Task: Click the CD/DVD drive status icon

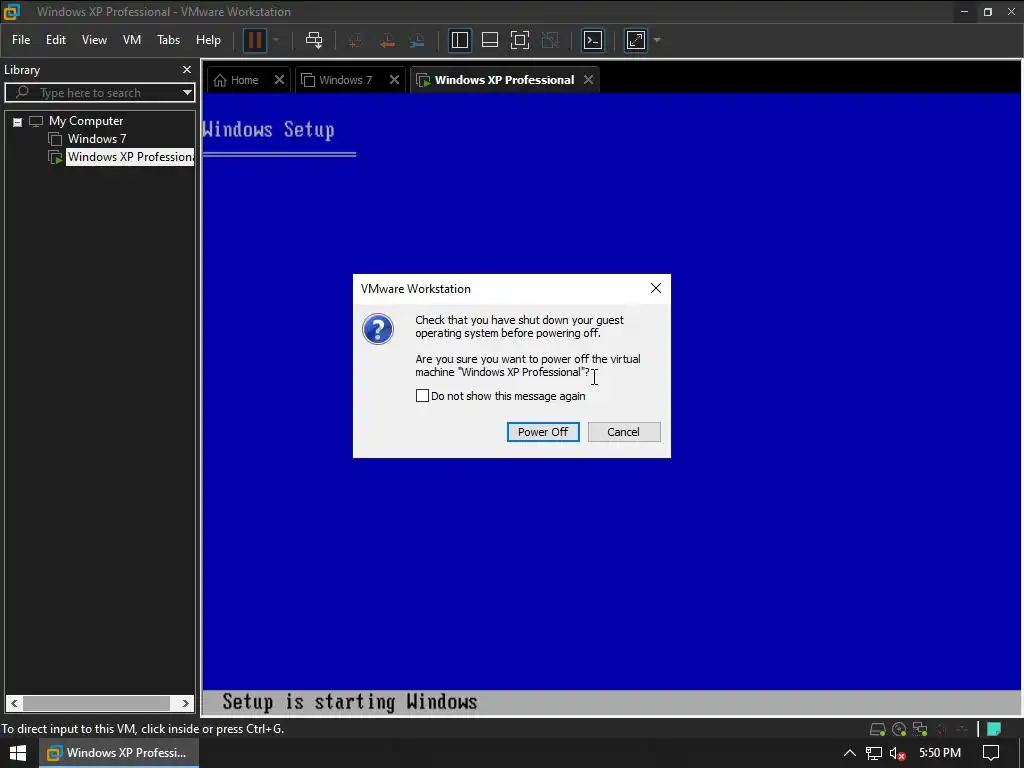Action: click(899, 729)
